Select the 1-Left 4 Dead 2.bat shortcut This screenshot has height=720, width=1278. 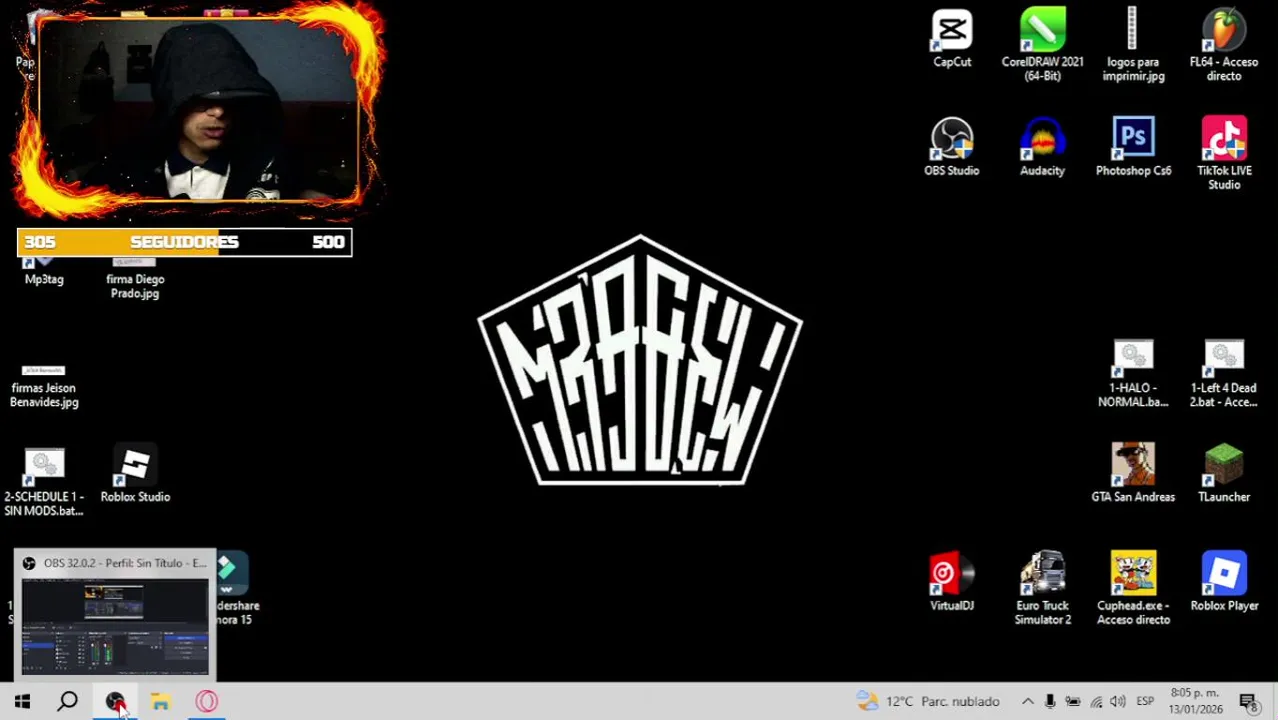pos(1224,374)
